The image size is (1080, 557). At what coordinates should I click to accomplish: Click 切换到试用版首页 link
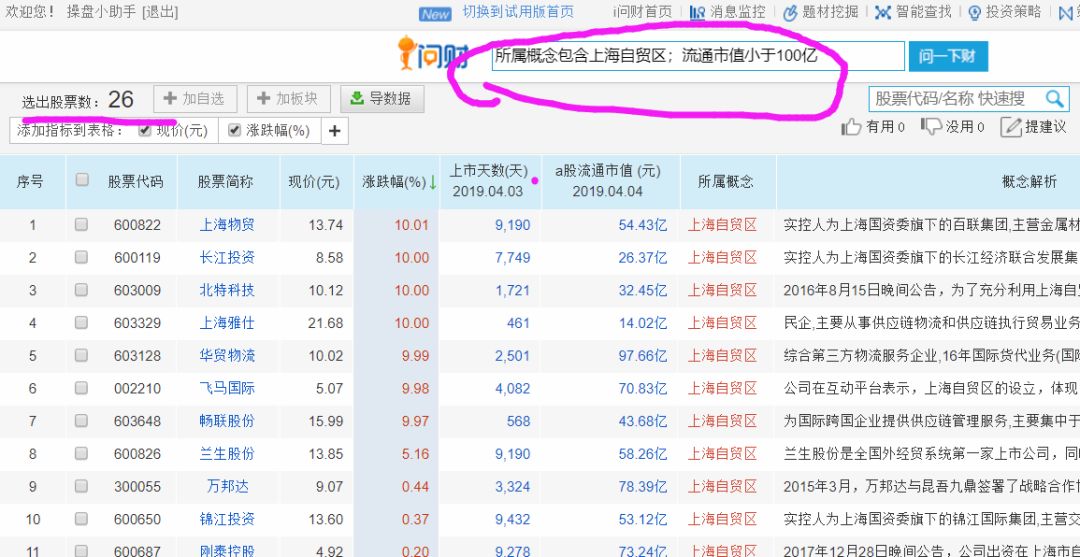[x=518, y=12]
